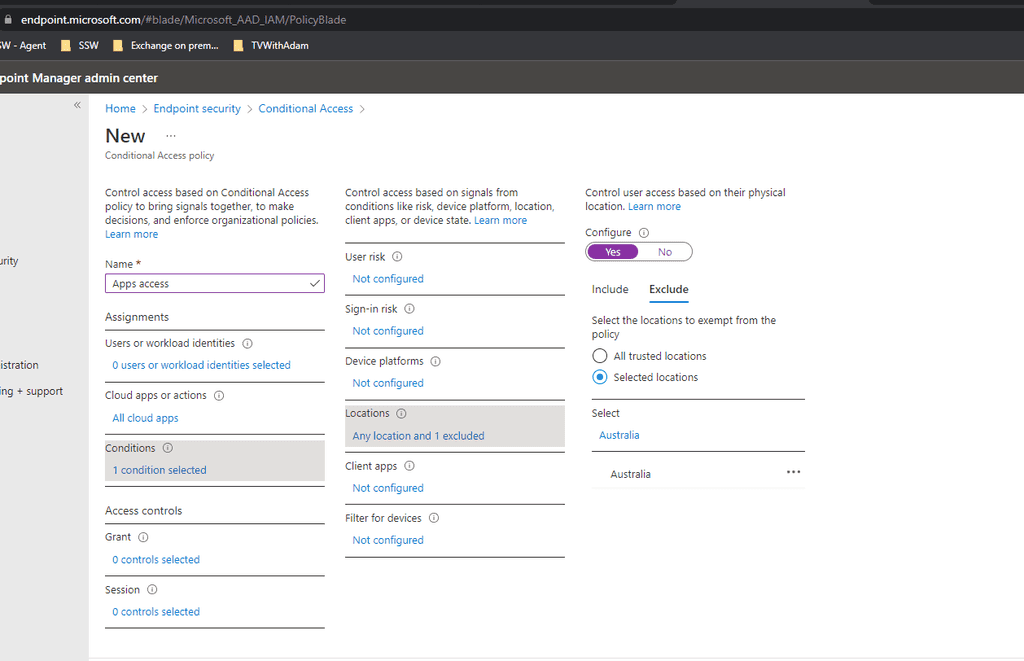Switch to the Include tab
Image resolution: width=1024 pixels, height=661 pixels.
(x=609, y=289)
